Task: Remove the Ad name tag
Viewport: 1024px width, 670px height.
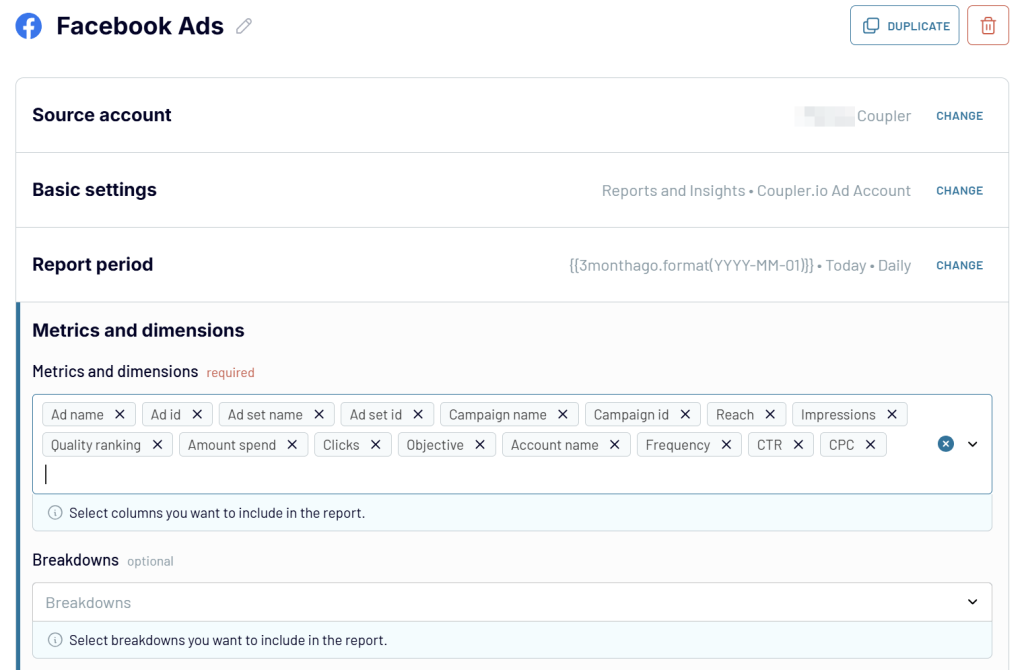Action: tap(120, 415)
